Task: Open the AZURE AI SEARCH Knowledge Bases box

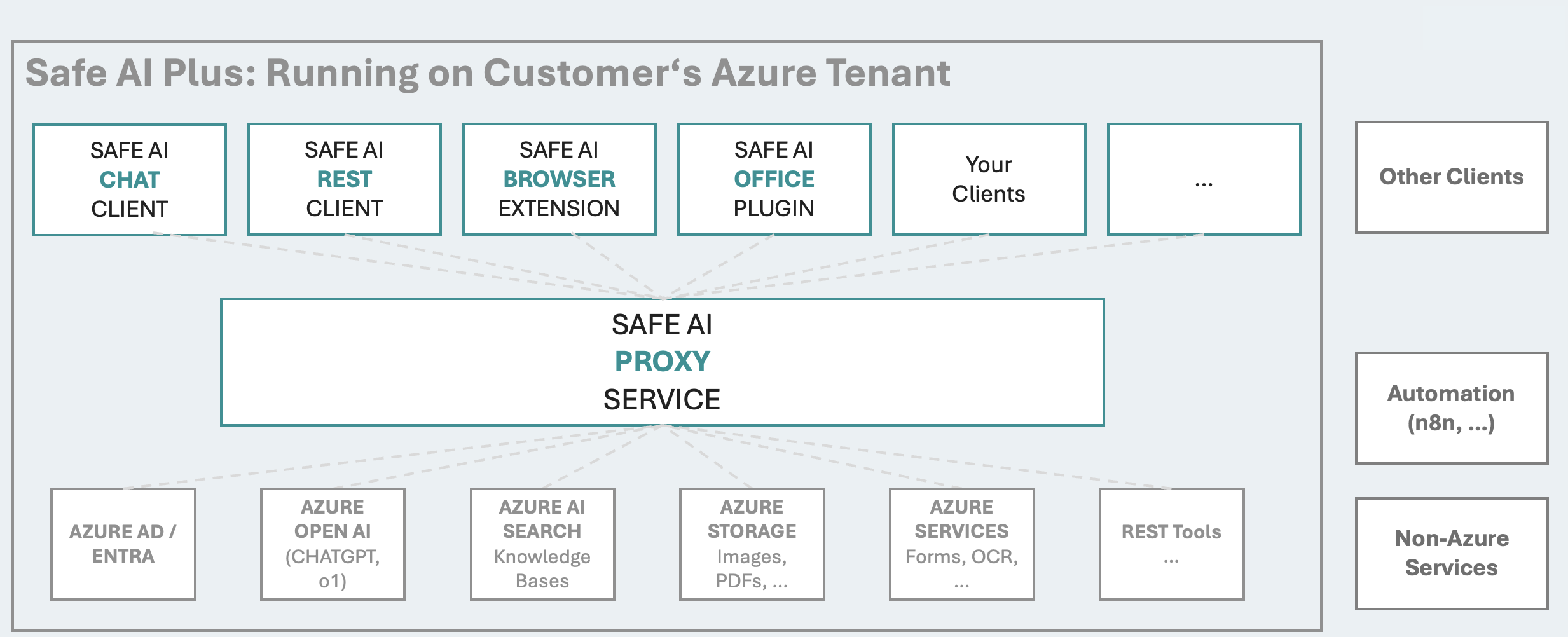Action: 542,544
